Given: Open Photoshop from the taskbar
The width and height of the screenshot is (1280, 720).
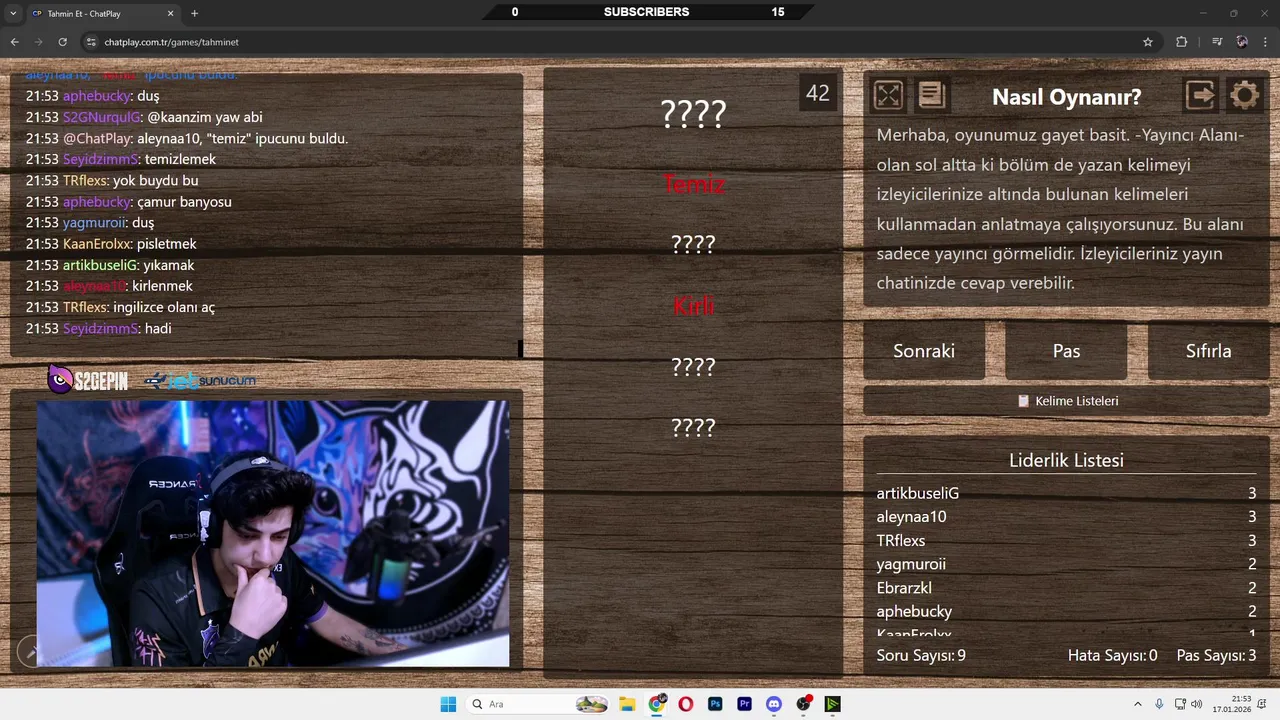Looking at the screenshot, I should click(x=715, y=704).
